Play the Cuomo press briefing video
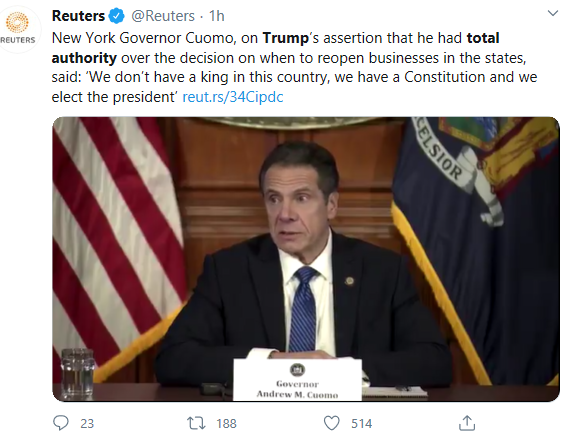Viewport: 564px width, 440px height. [x=306, y=259]
